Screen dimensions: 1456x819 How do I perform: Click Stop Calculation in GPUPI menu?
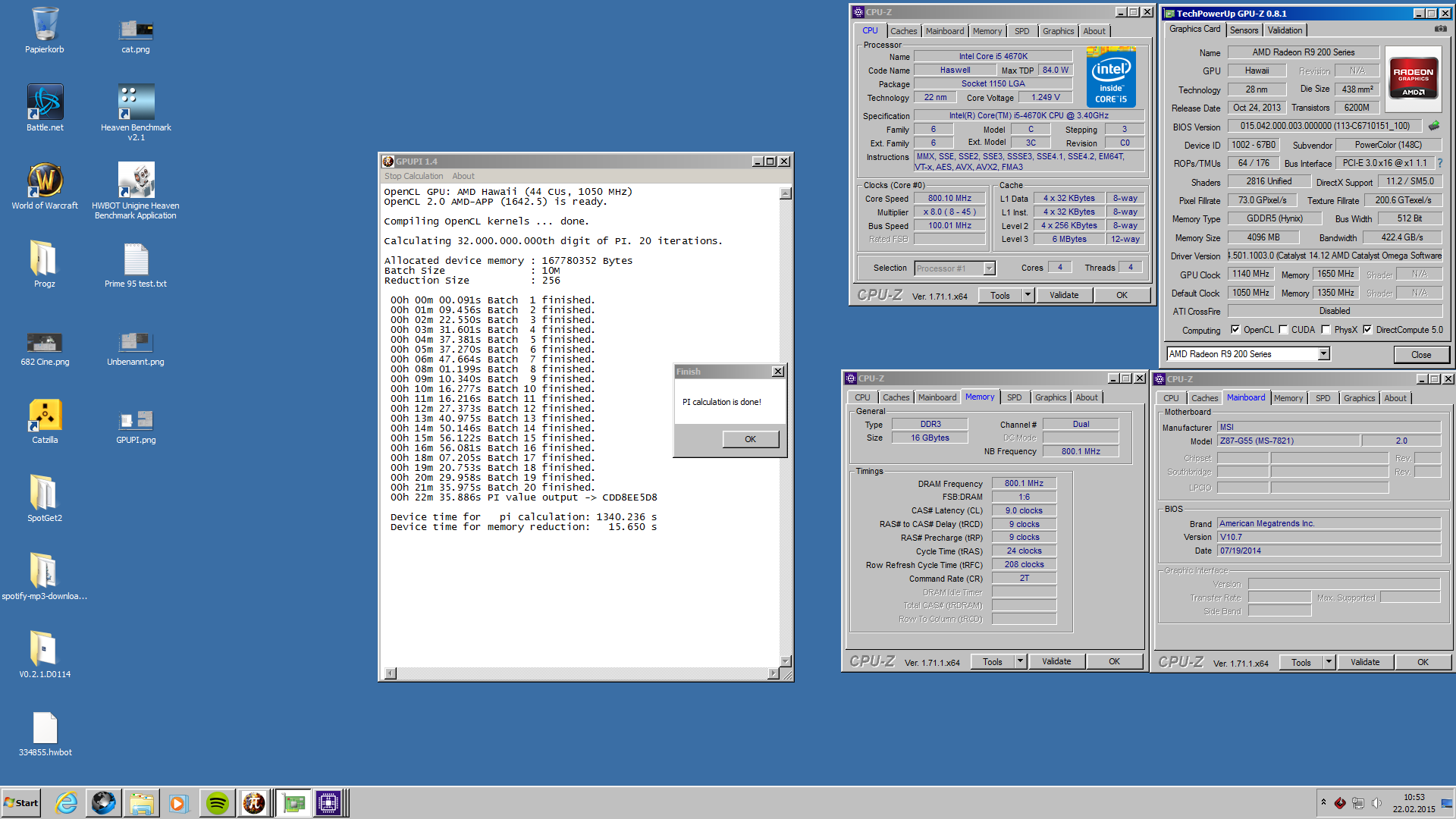(413, 176)
